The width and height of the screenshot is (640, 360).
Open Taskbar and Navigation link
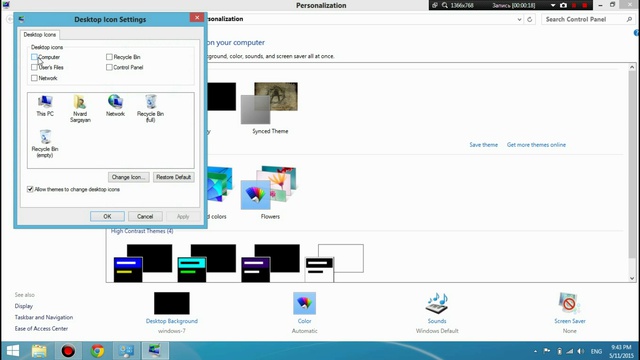pyautogui.click(x=44, y=317)
